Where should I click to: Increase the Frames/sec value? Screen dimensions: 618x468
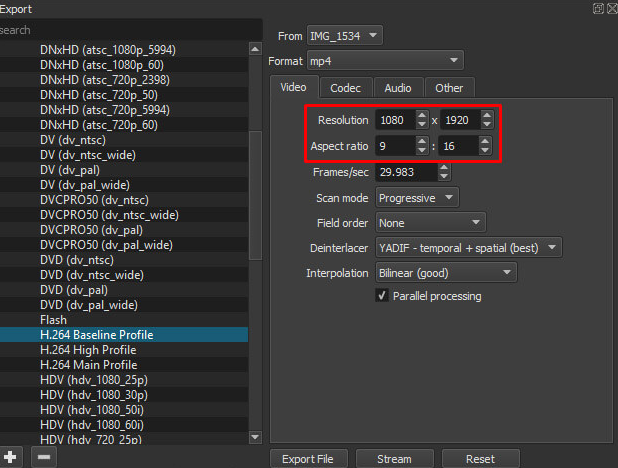click(444, 168)
